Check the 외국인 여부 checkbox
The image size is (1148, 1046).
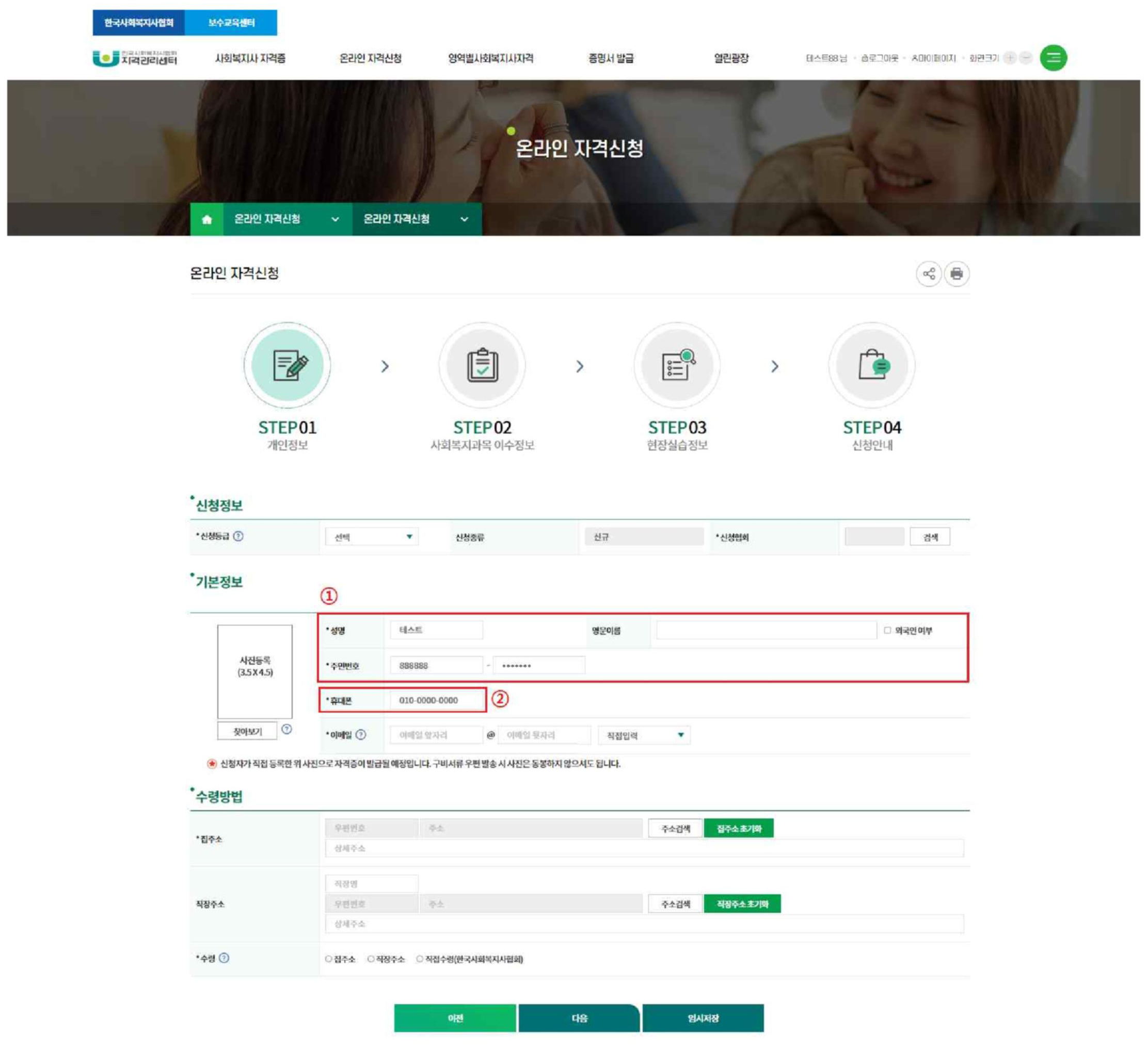[887, 630]
